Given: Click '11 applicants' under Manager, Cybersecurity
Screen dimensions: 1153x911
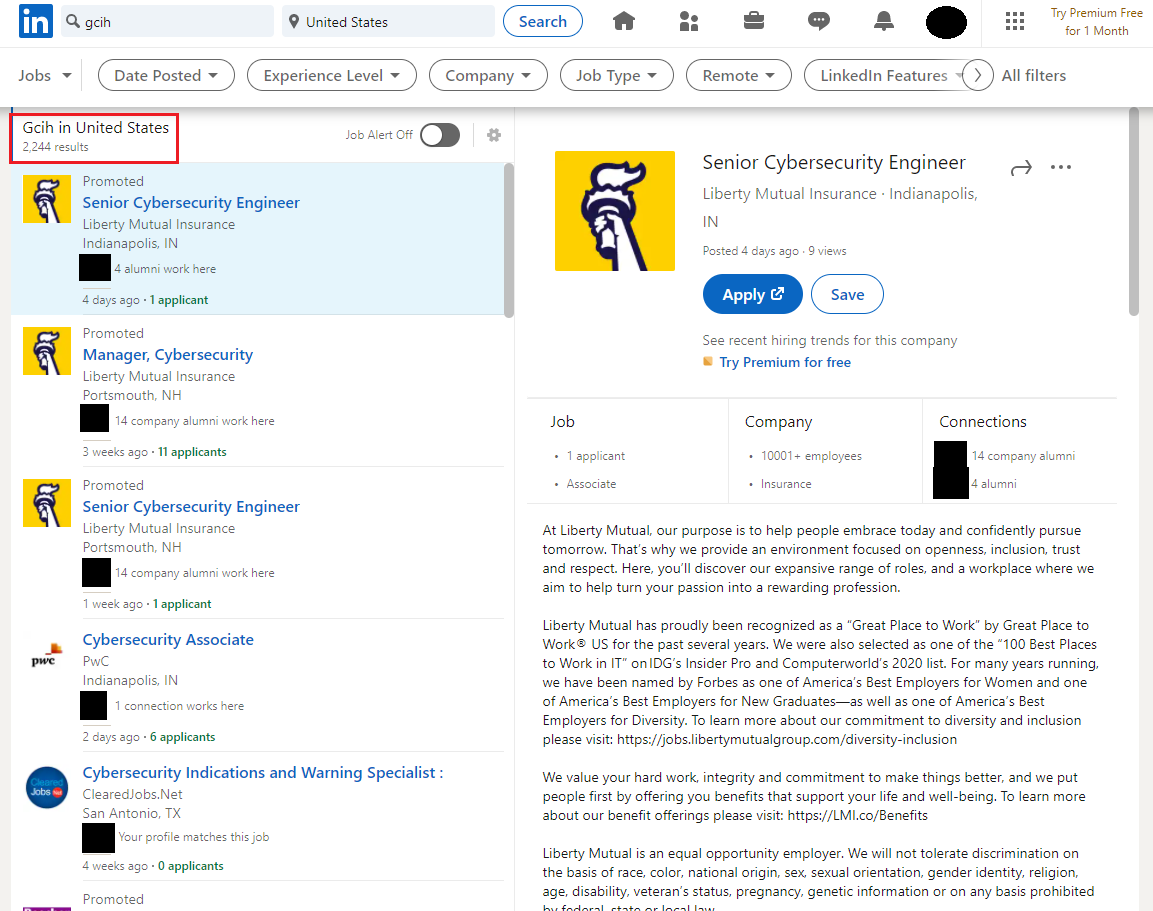Looking at the screenshot, I should (x=192, y=451).
